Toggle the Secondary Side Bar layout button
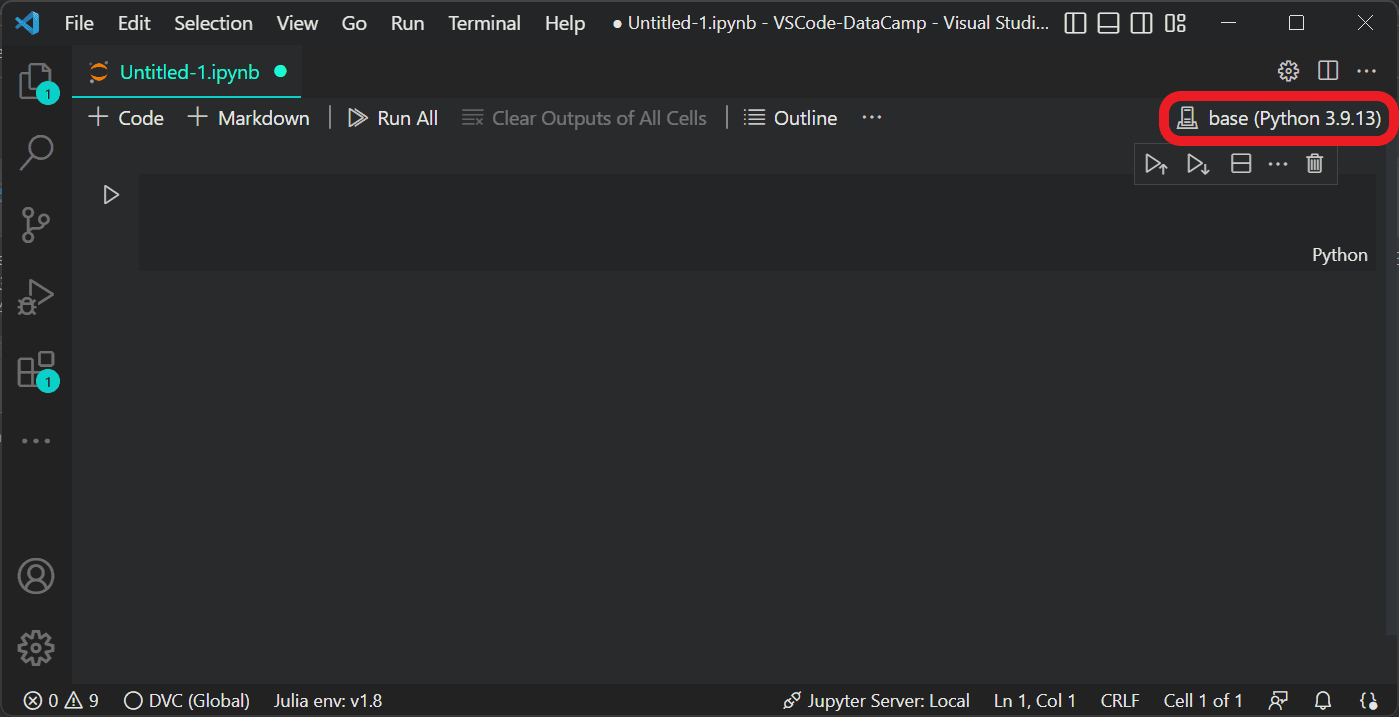 pos(1141,23)
